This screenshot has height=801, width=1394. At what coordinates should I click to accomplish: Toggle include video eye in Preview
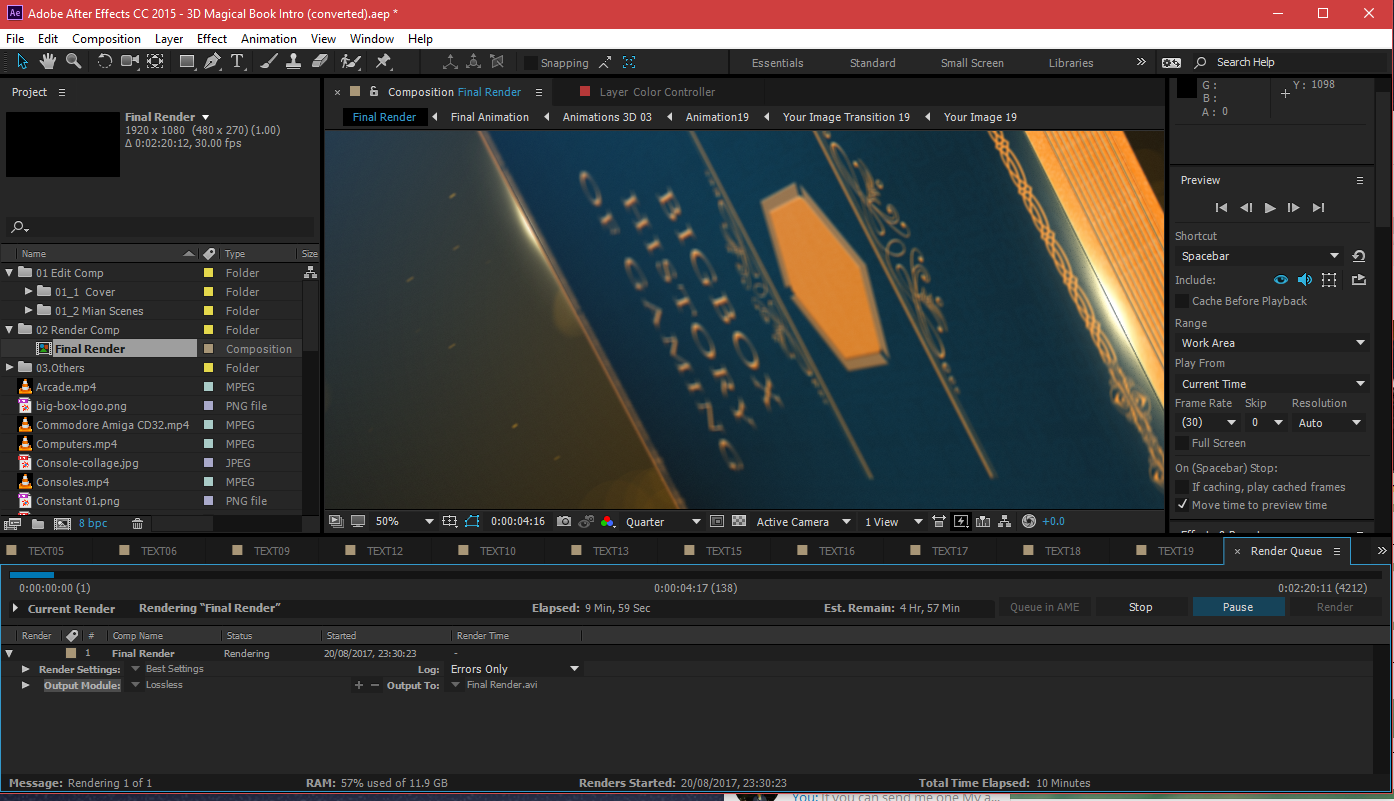coord(1280,280)
